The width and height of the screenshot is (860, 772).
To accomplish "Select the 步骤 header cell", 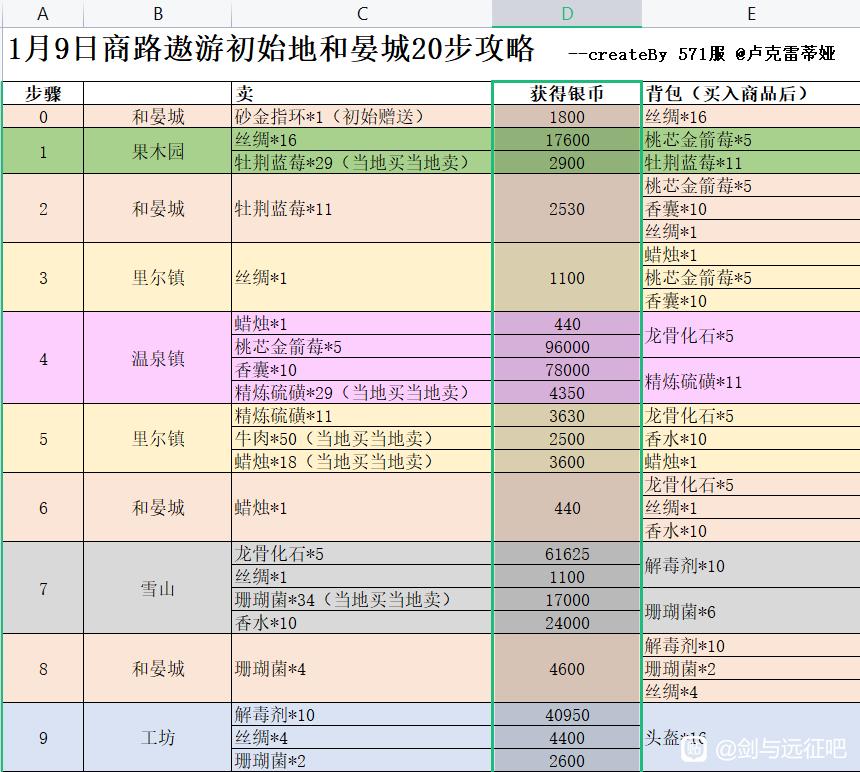I will [42, 93].
